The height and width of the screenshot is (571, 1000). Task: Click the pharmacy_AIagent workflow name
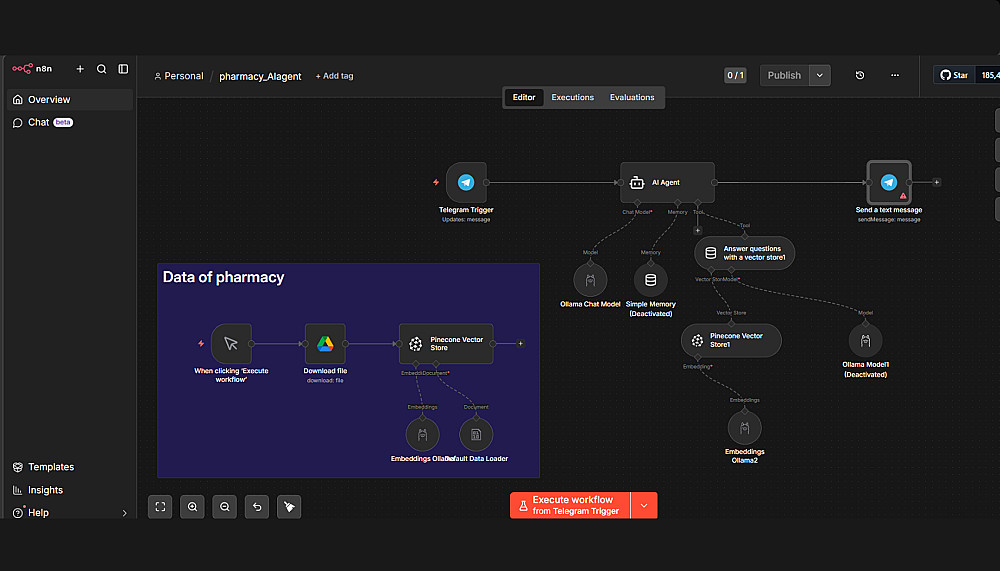click(x=260, y=77)
